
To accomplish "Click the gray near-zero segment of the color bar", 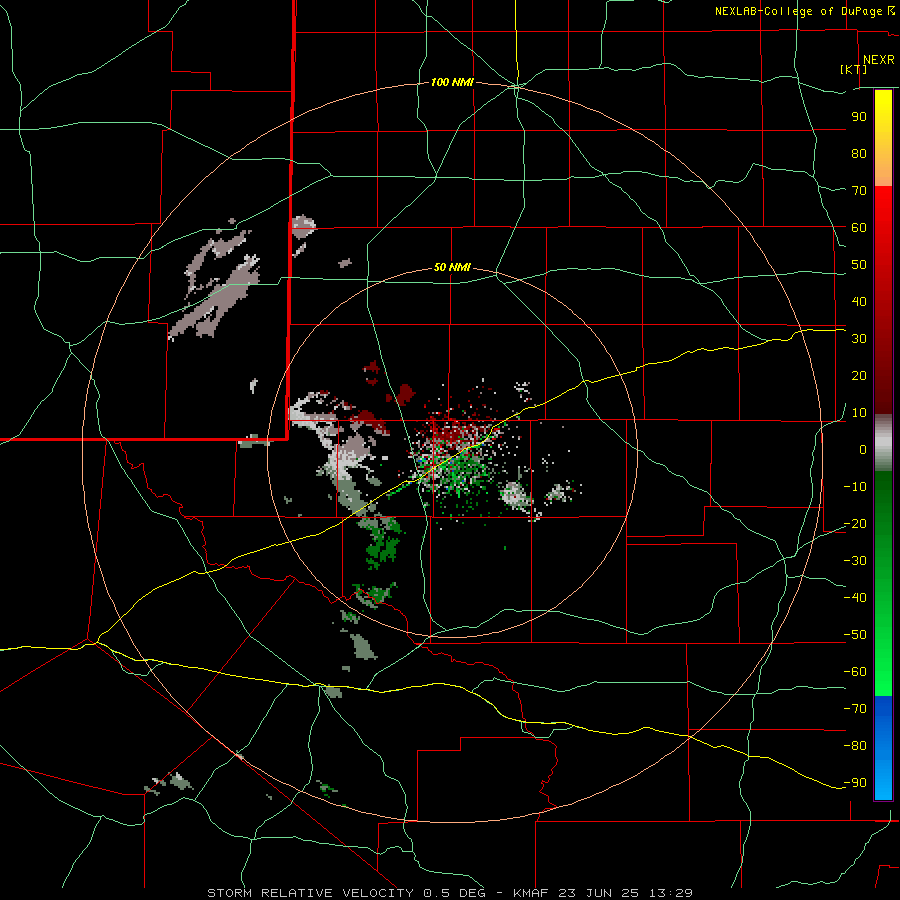I will coord(883,442).
